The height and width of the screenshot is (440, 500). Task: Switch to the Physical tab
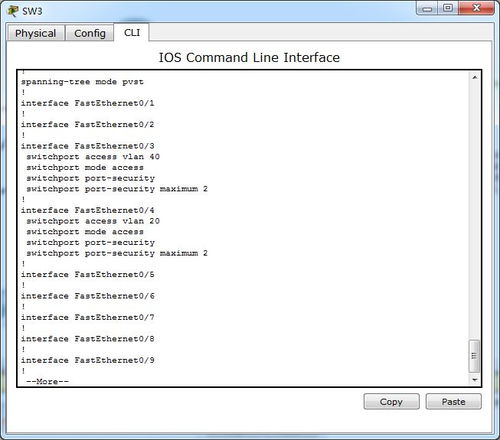(x=36, y=33)
